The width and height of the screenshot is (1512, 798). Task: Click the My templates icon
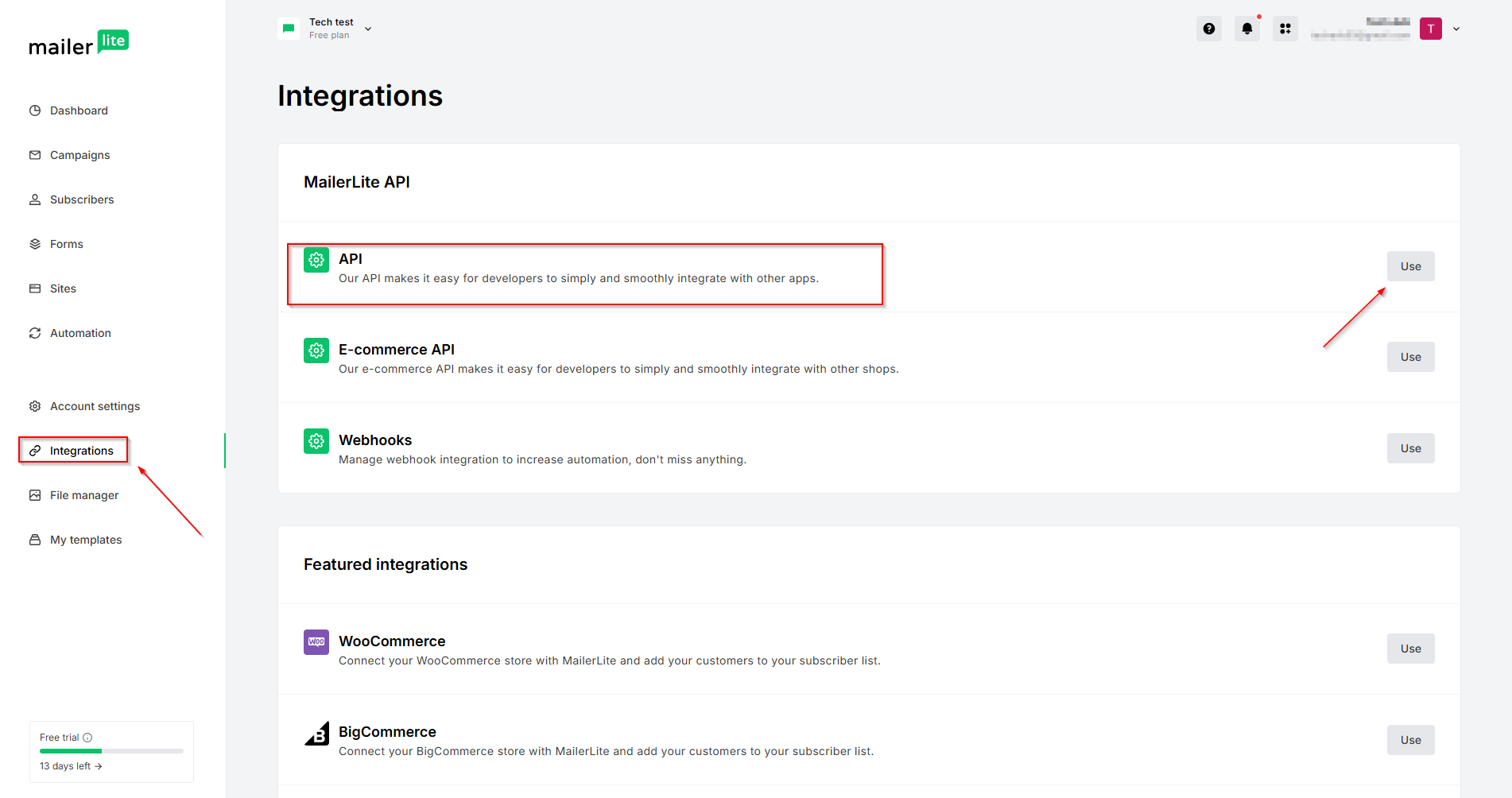pyautogui.click(x=35, y=540)
